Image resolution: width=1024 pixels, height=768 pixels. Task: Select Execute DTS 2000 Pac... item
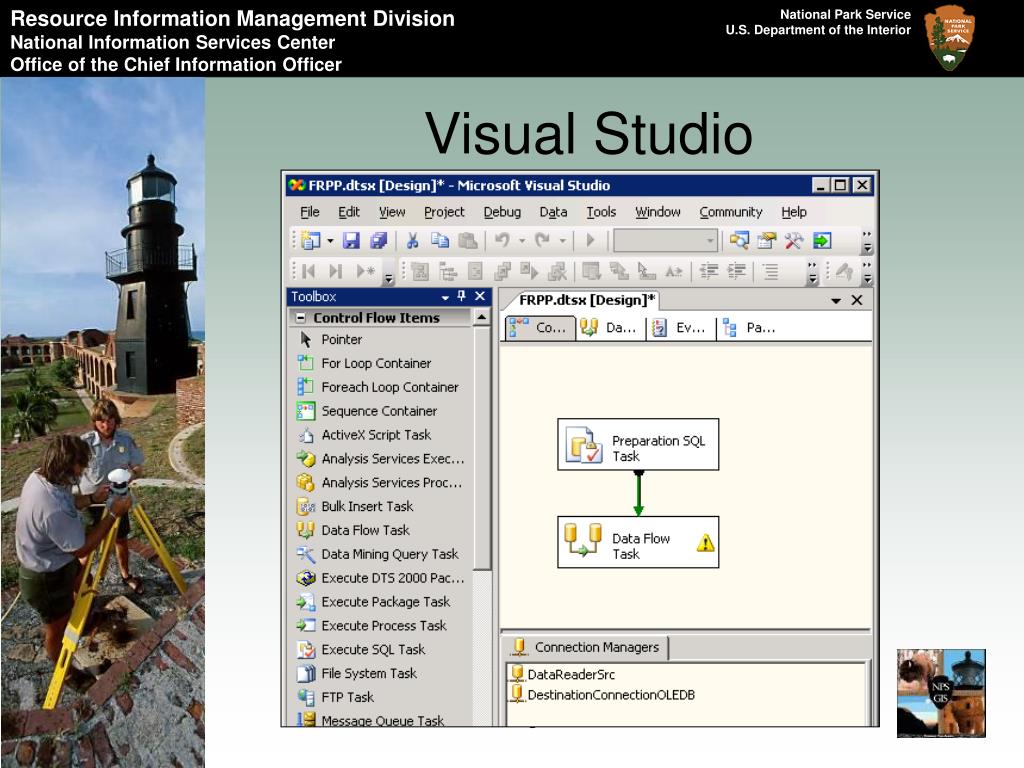(x=380, y=578)
